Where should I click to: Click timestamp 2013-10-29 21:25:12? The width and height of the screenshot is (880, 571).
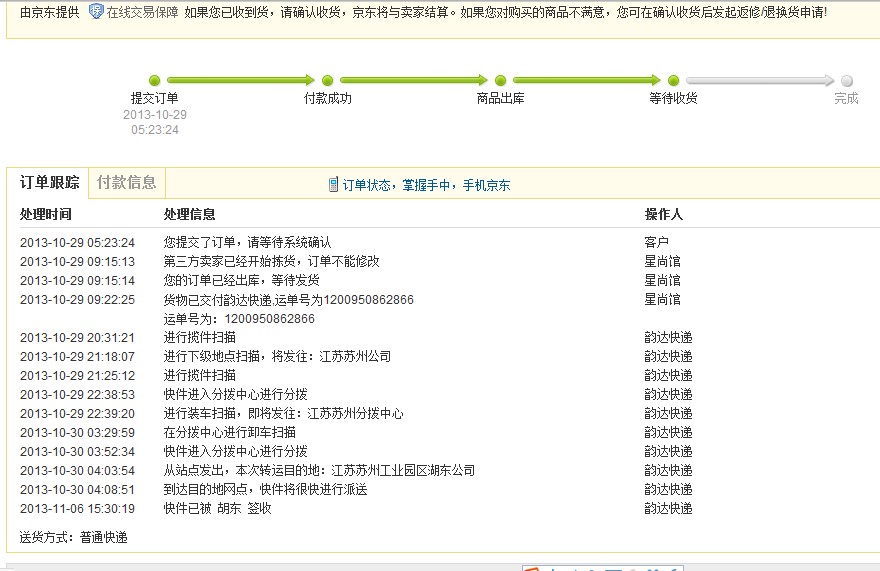(77, 376)
